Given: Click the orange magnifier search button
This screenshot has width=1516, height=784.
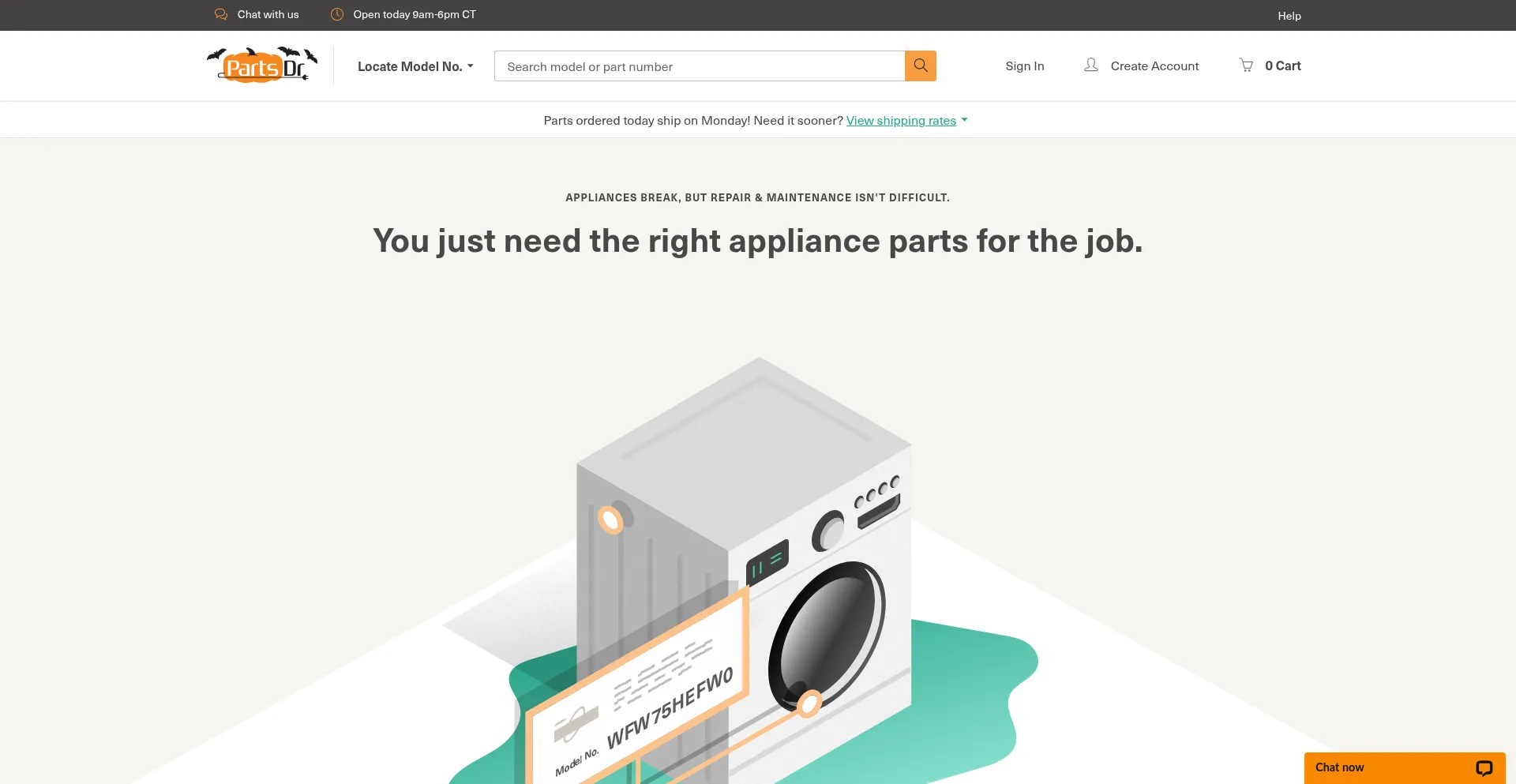Looking at the screenshot, I should pyautogui.click(x=920, y=66).
